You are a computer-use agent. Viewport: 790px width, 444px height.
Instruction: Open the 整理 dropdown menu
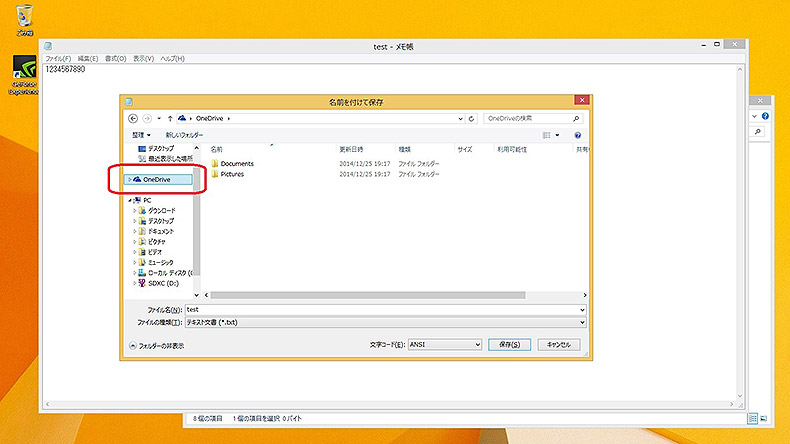pos(141,135)
